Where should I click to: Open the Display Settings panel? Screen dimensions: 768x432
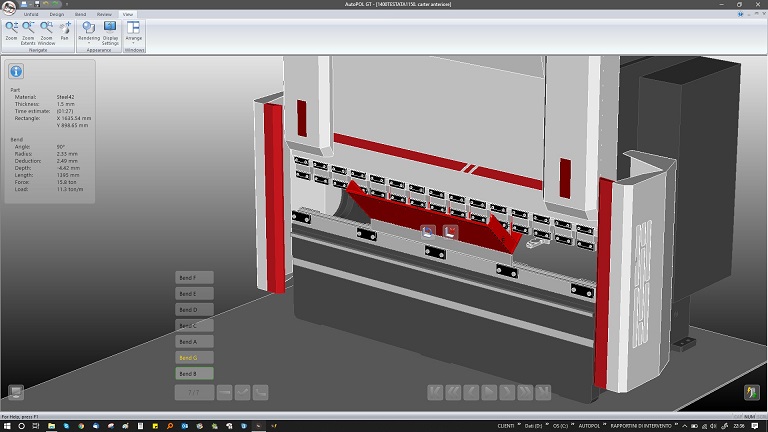tap(110, 31)
